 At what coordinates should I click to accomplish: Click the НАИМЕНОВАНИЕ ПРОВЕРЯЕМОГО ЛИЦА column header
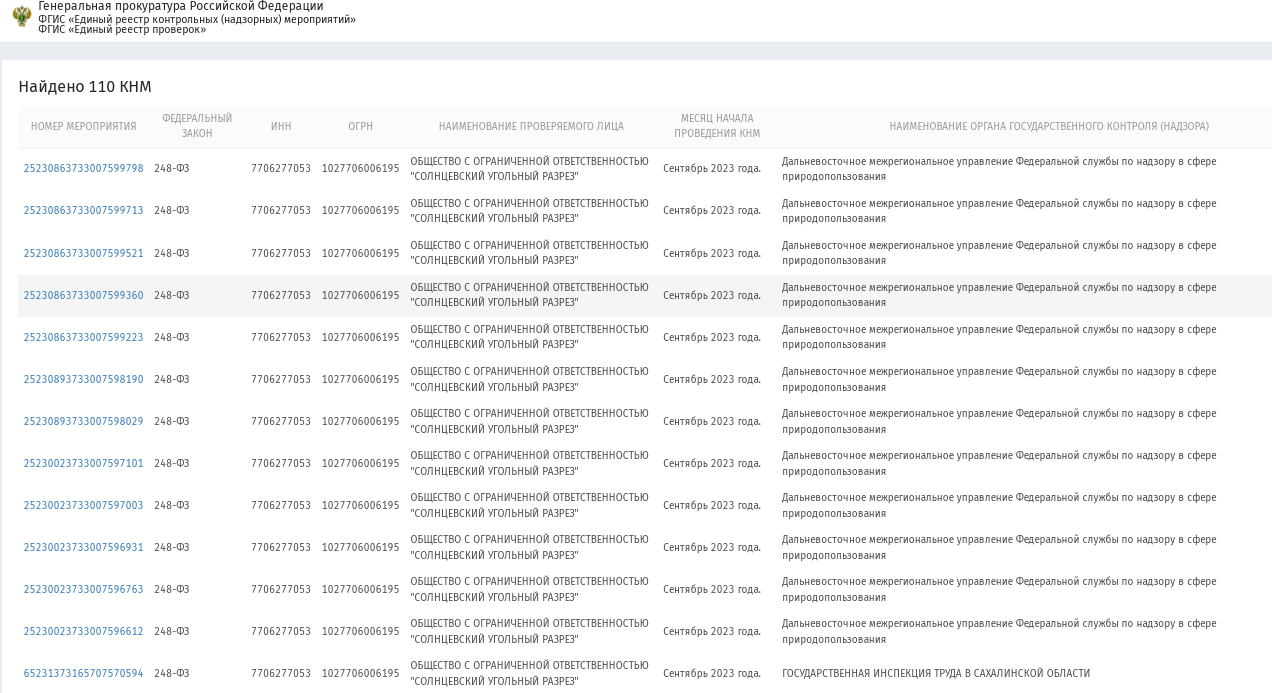coord(531,126)
